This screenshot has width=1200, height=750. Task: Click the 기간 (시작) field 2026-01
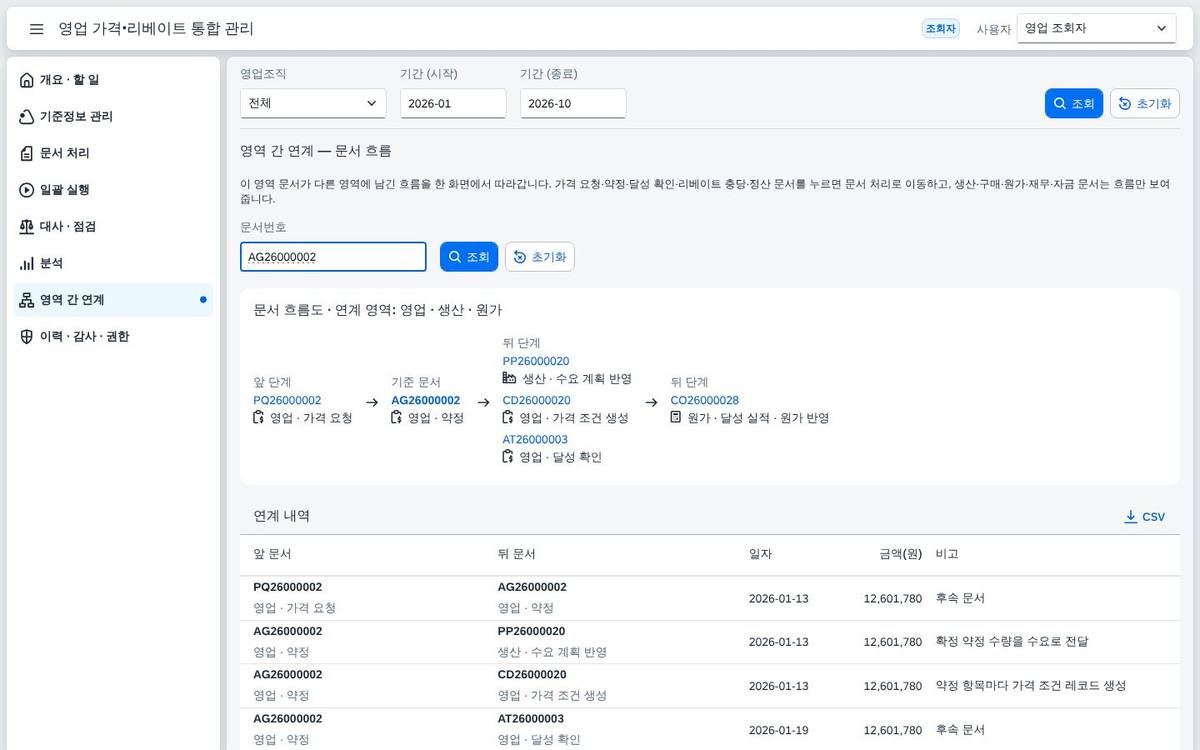click(453, 103)
